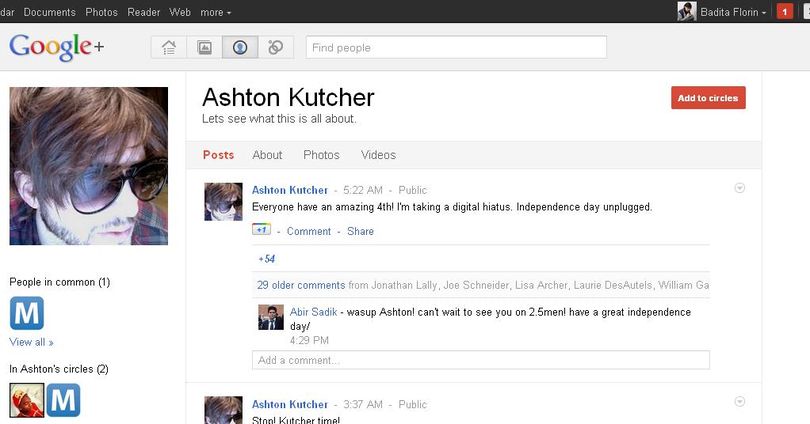Open the Circles icon in toolbar
Viewport: 810px width, 424px height.
[x=276, y=48]
